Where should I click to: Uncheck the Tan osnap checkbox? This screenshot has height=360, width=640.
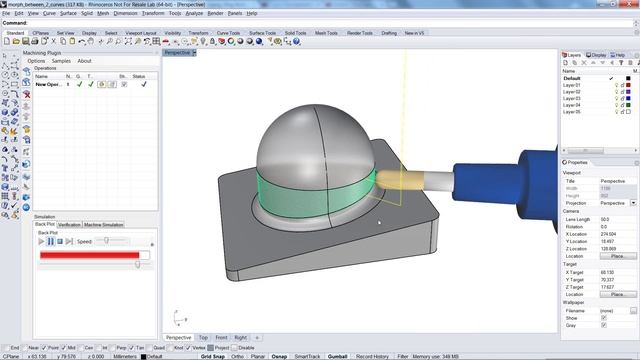point(131,348)
